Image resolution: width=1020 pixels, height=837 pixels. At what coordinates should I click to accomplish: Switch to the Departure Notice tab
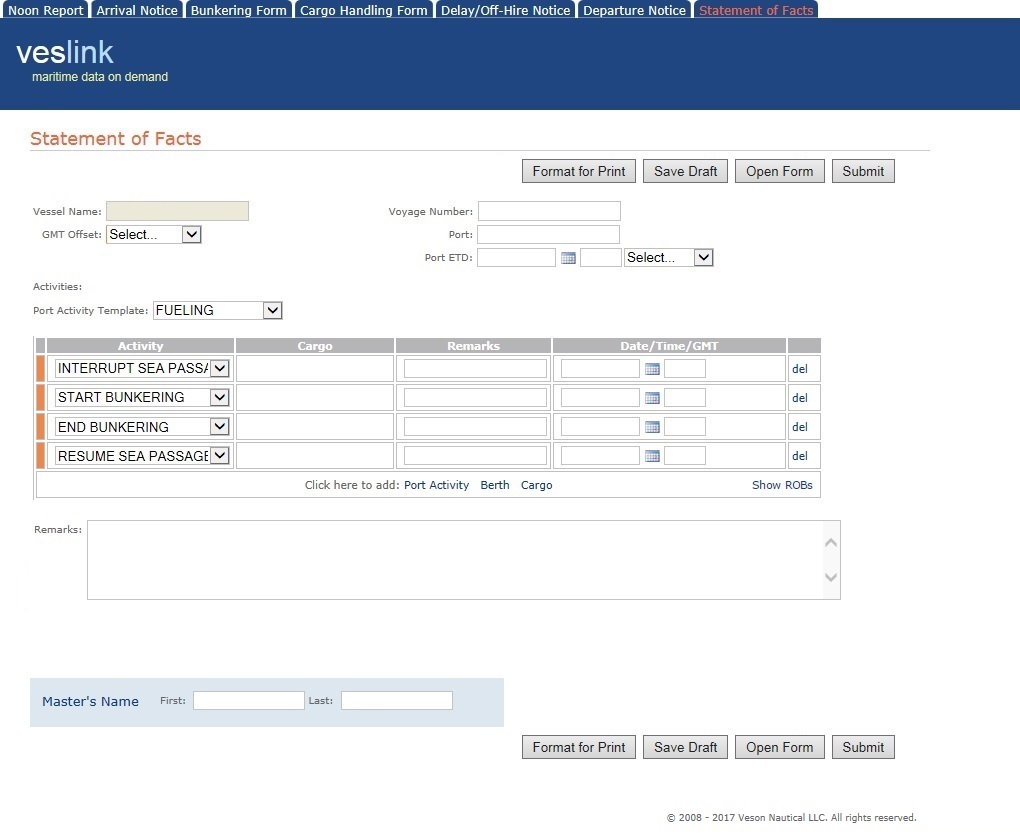tap(634, 9)
